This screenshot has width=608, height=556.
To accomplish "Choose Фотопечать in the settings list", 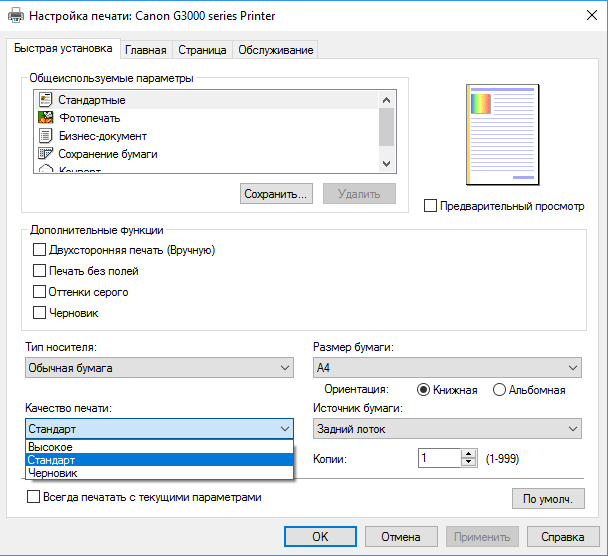I will pos(206,117).
